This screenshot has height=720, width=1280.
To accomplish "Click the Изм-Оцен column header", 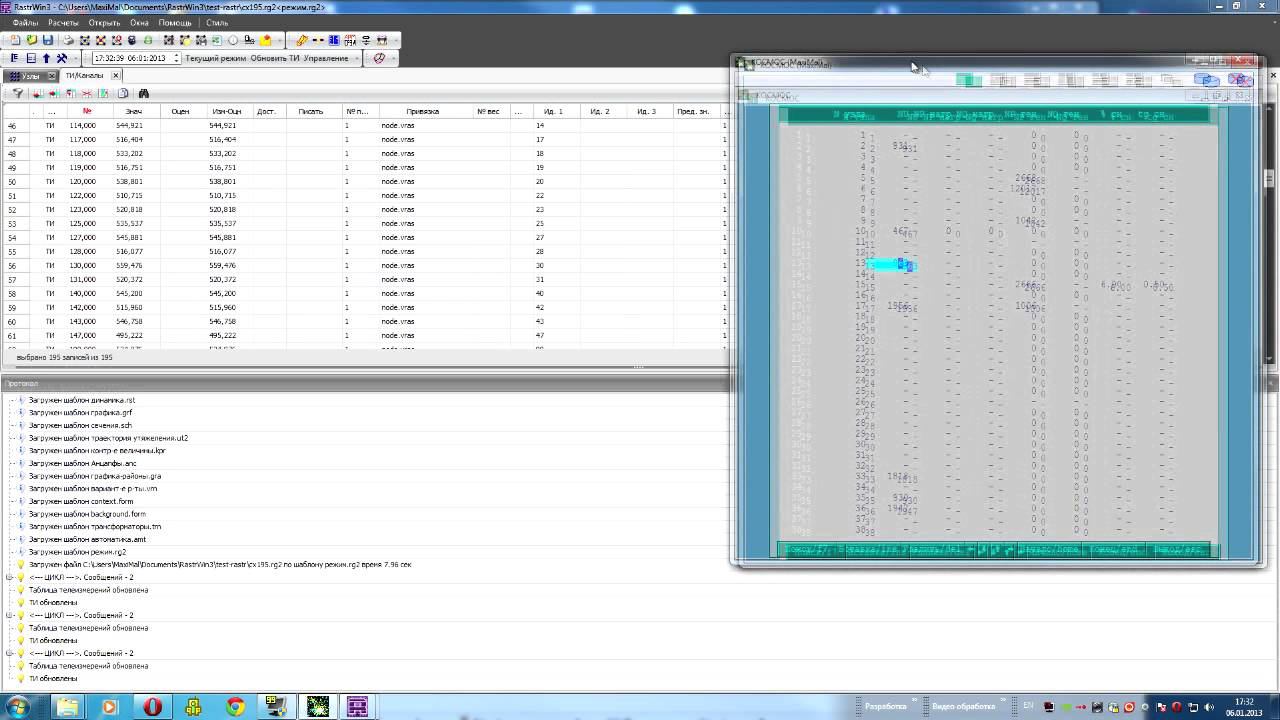I will point(227,111).
